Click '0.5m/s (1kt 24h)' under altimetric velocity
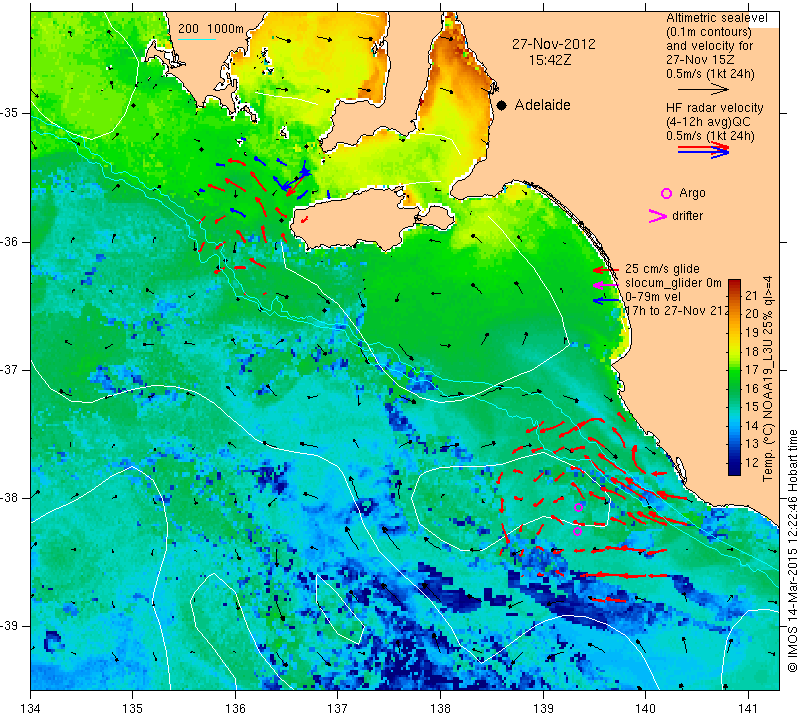 [710, 74]
